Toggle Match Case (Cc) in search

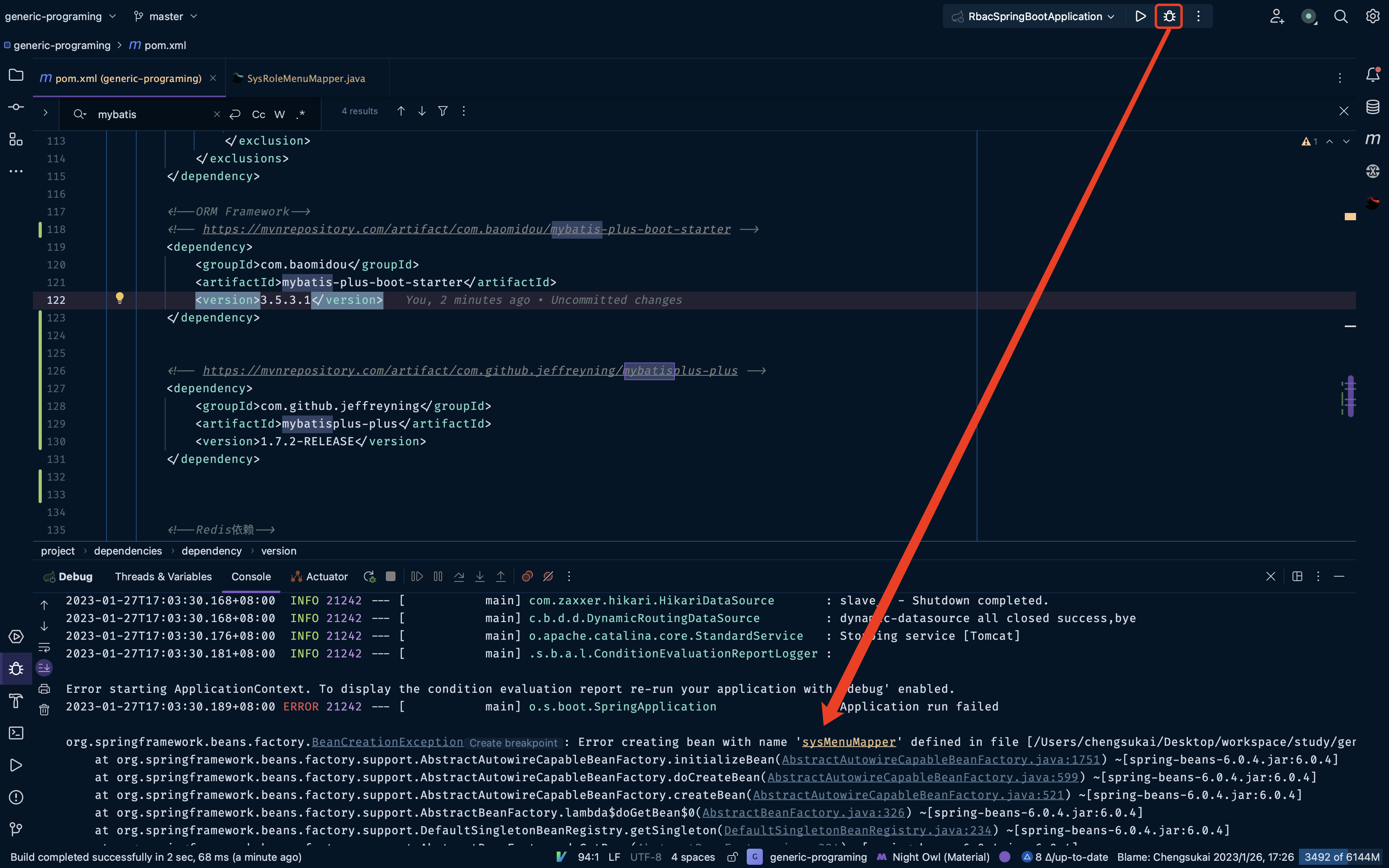258,114
